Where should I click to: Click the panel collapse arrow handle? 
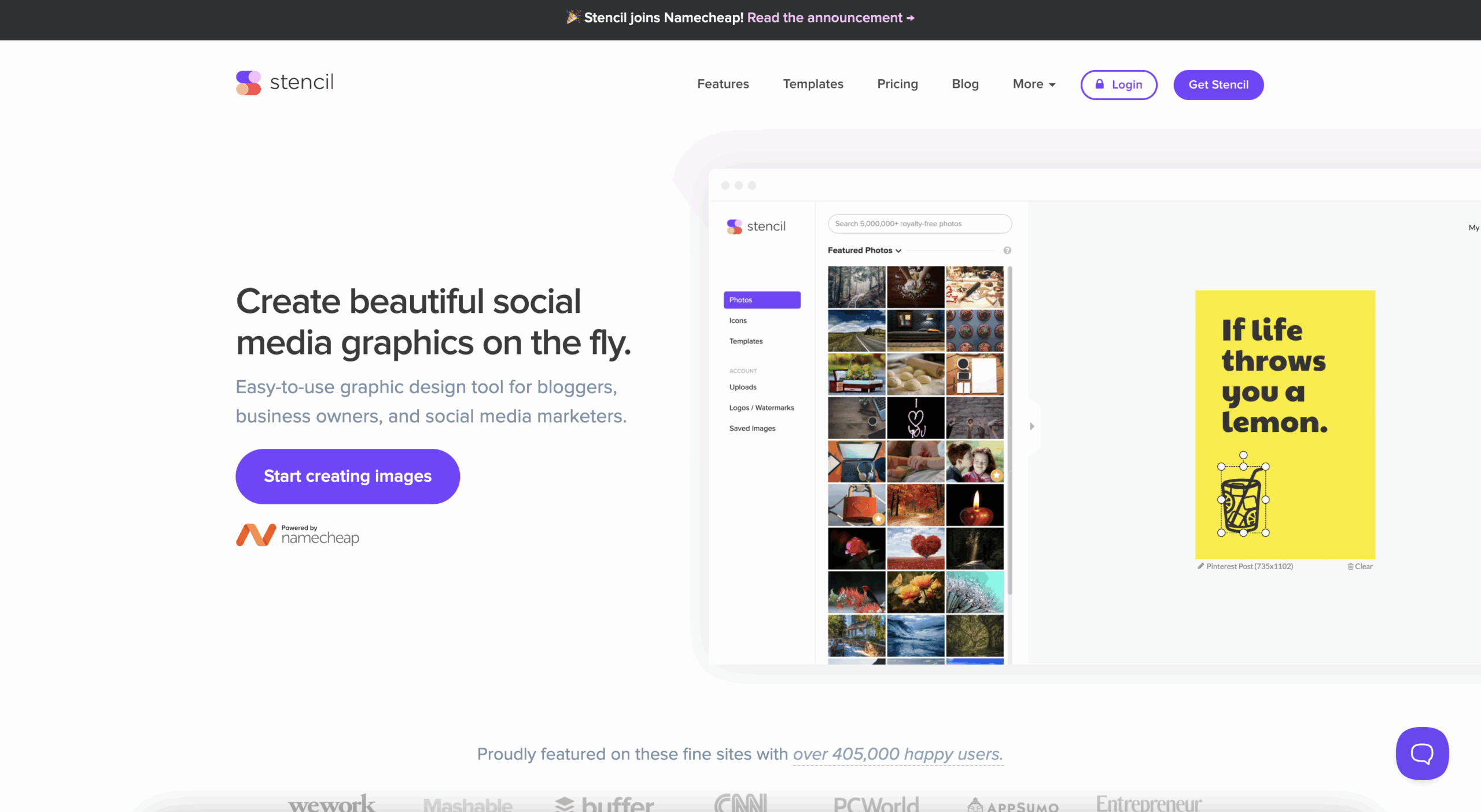coord(1031,427)
